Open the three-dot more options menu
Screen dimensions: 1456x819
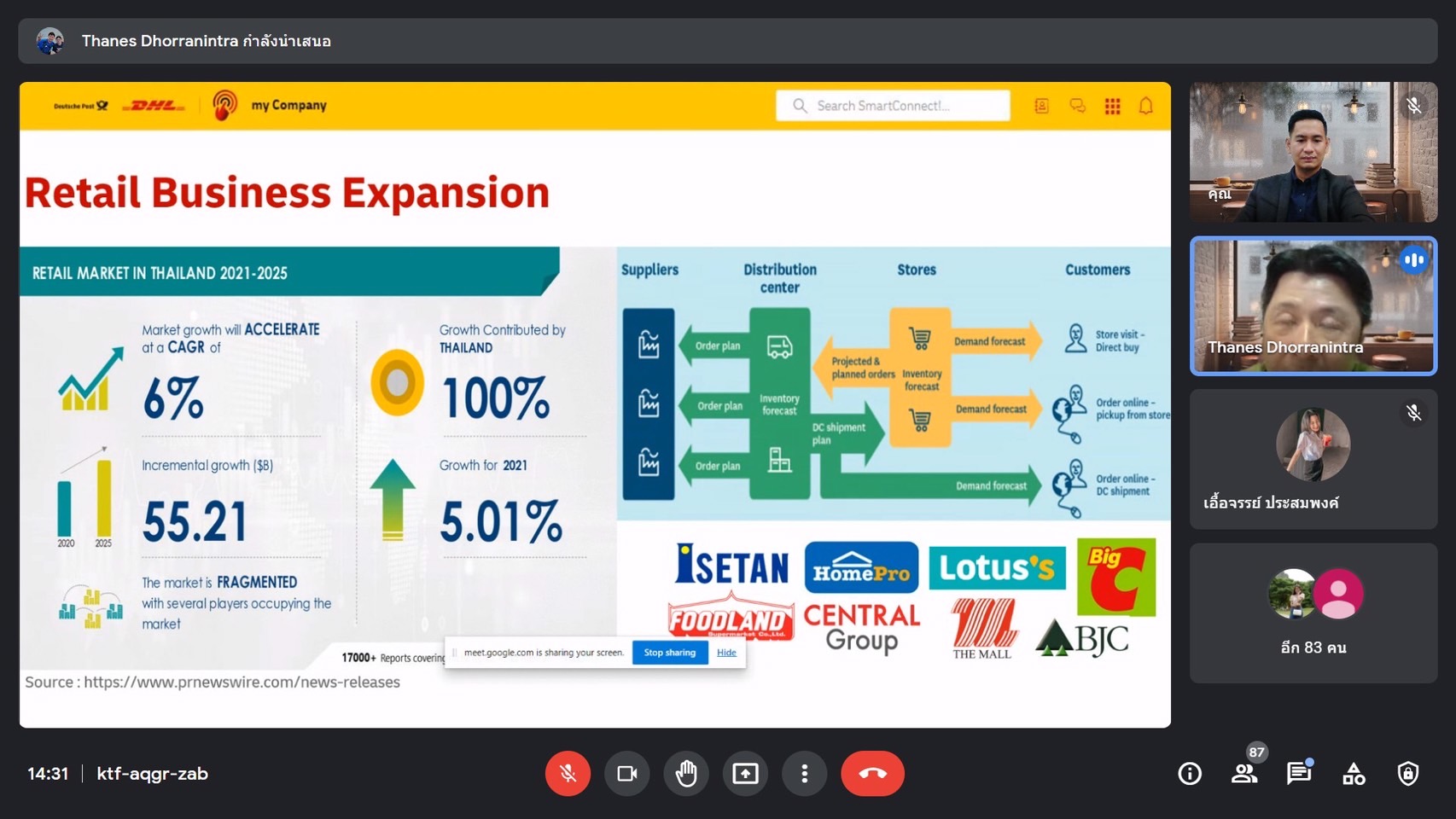(804, 774)
